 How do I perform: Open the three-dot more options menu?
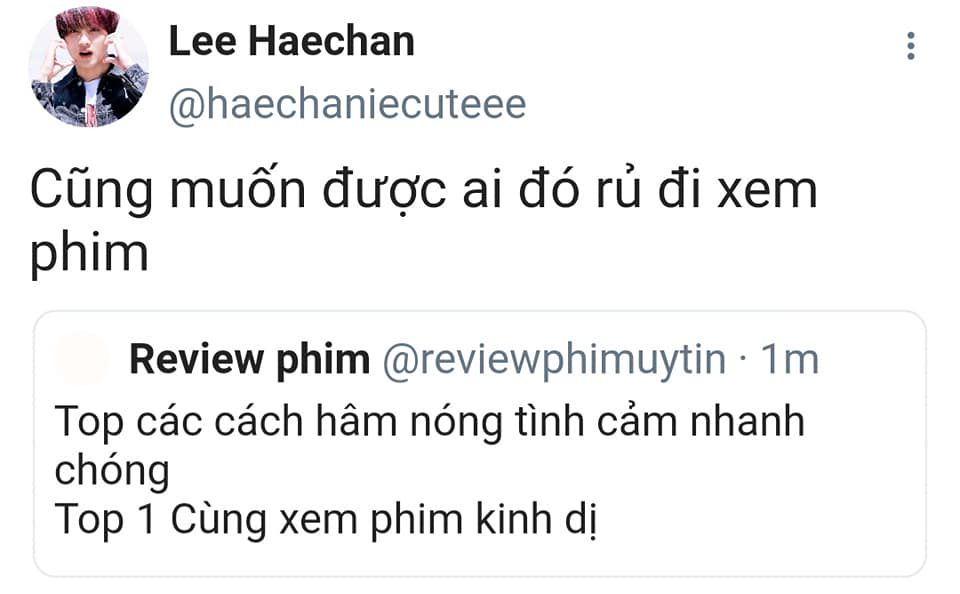click(911, 46)
